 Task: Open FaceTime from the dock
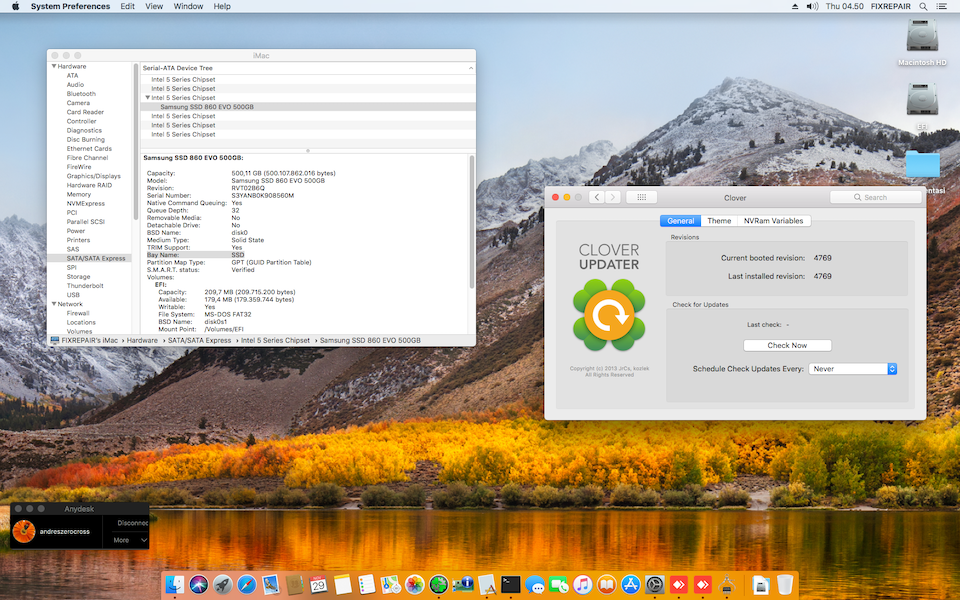pyautogui.click(x=559, y=584)
